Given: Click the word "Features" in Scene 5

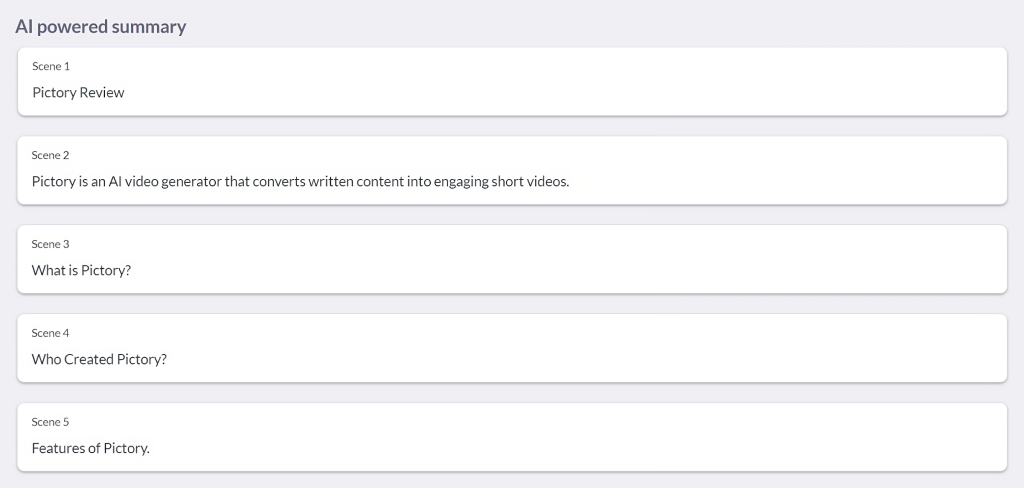Looking at the screenshot, I should (58, 449).
